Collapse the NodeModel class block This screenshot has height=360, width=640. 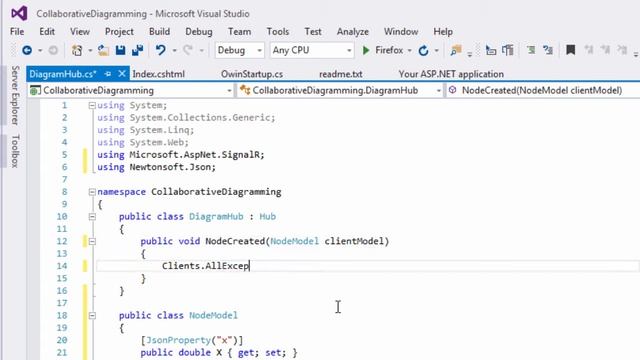pyautogui.click(x=92, y=316)
